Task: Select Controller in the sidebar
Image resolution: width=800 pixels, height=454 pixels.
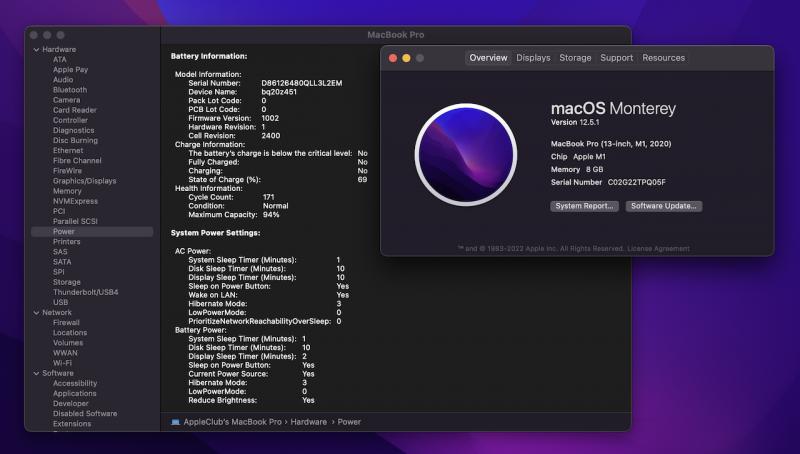Action: [70, 120]
